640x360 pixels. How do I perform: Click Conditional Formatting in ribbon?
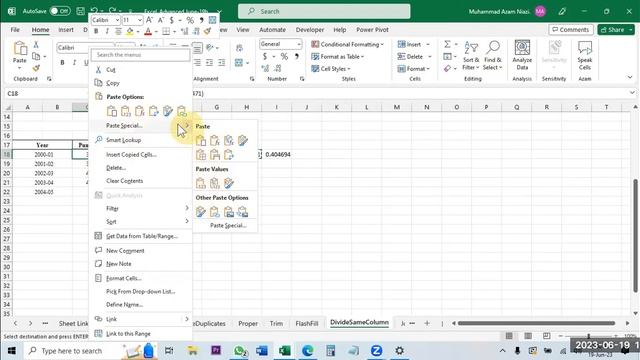[347, 44]
